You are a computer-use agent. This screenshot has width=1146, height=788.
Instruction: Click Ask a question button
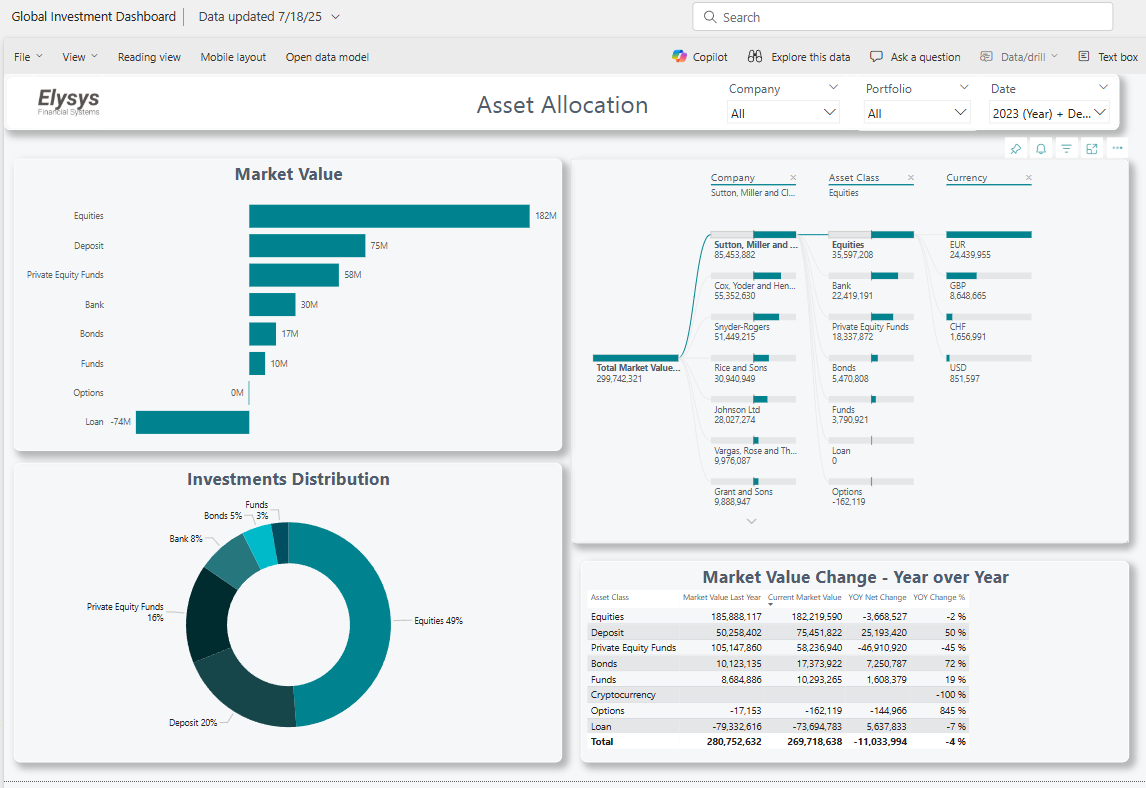pyautogui.click(x=915, y=57)
